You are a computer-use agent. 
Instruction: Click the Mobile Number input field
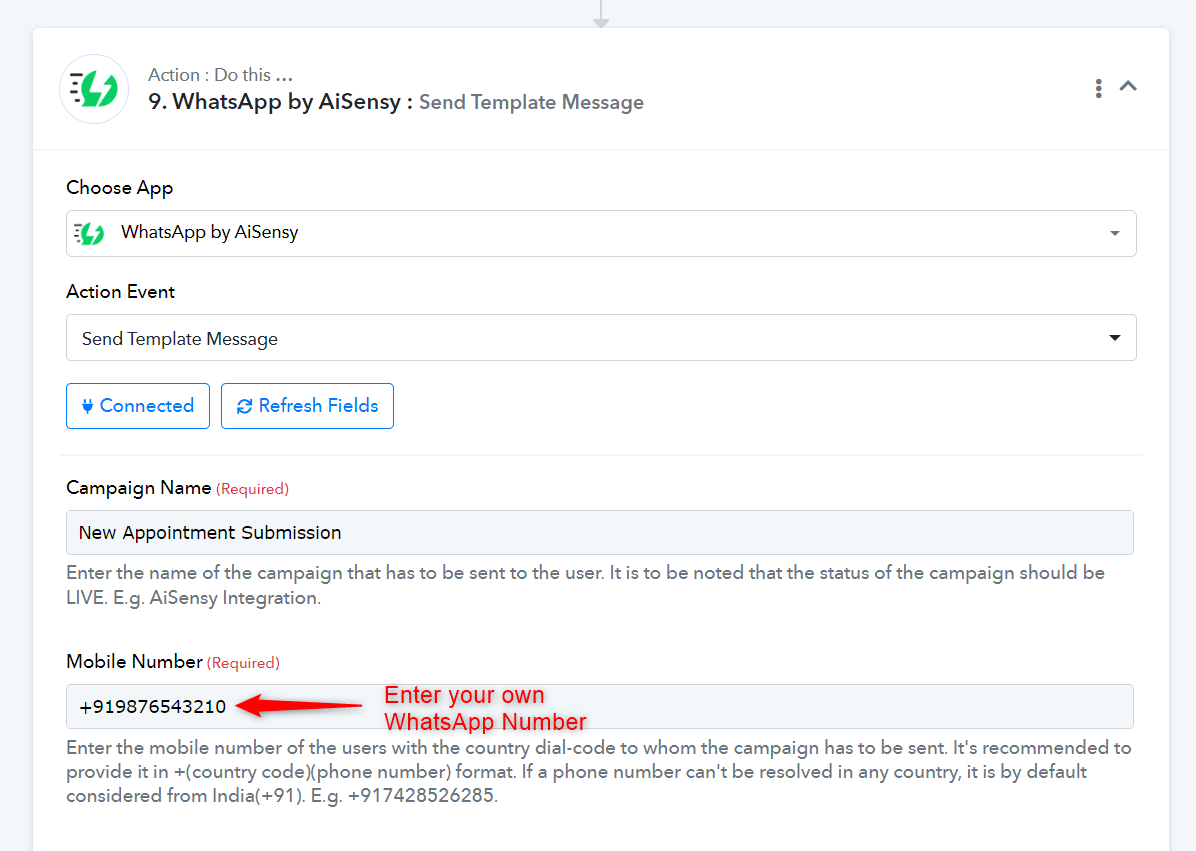[x=600, y=706]
